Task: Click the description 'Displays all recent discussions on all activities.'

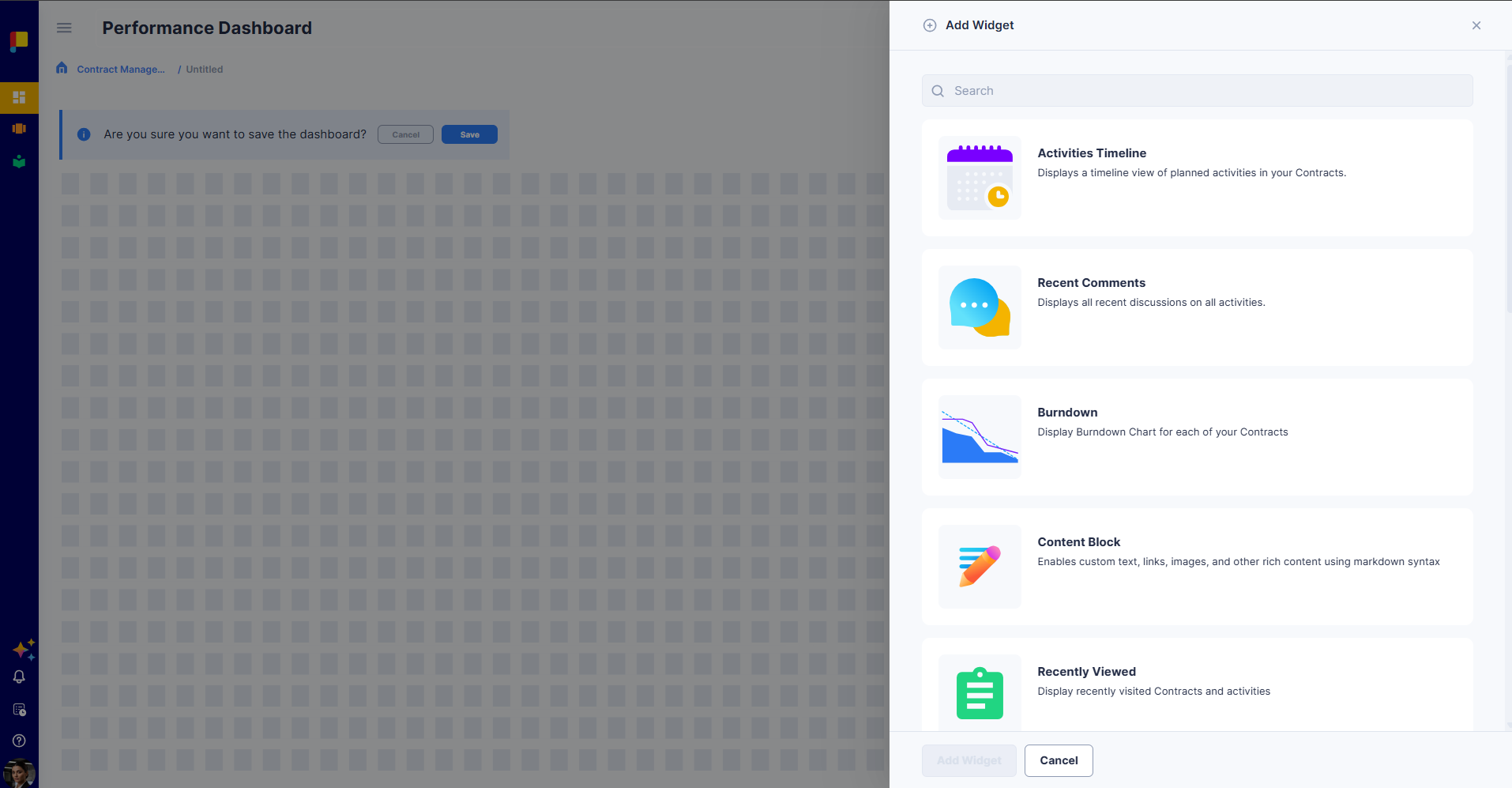Action: (x=1151, y=303)
